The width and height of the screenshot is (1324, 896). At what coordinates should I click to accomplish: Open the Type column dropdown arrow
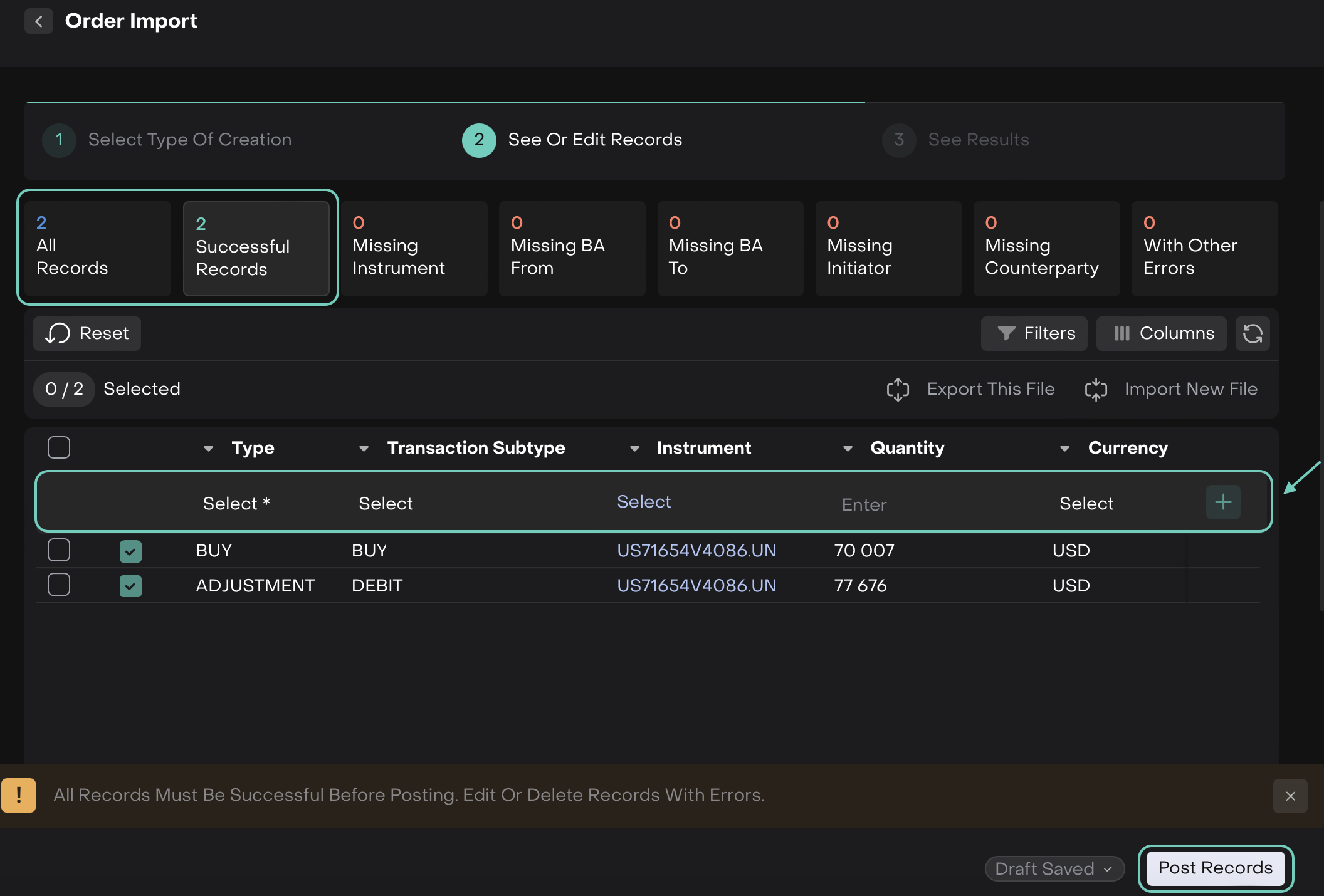pyautogui.click(x=209, y=449)
